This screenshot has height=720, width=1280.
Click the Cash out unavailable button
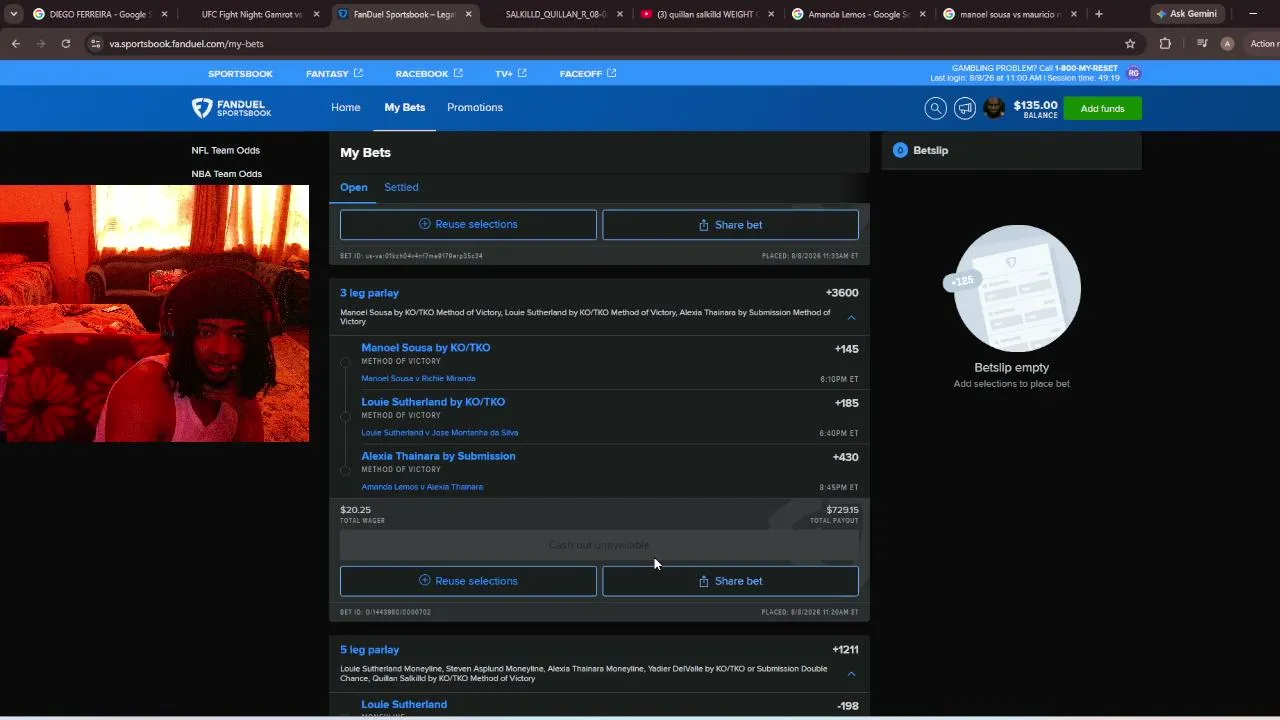(x=599, y=545)
